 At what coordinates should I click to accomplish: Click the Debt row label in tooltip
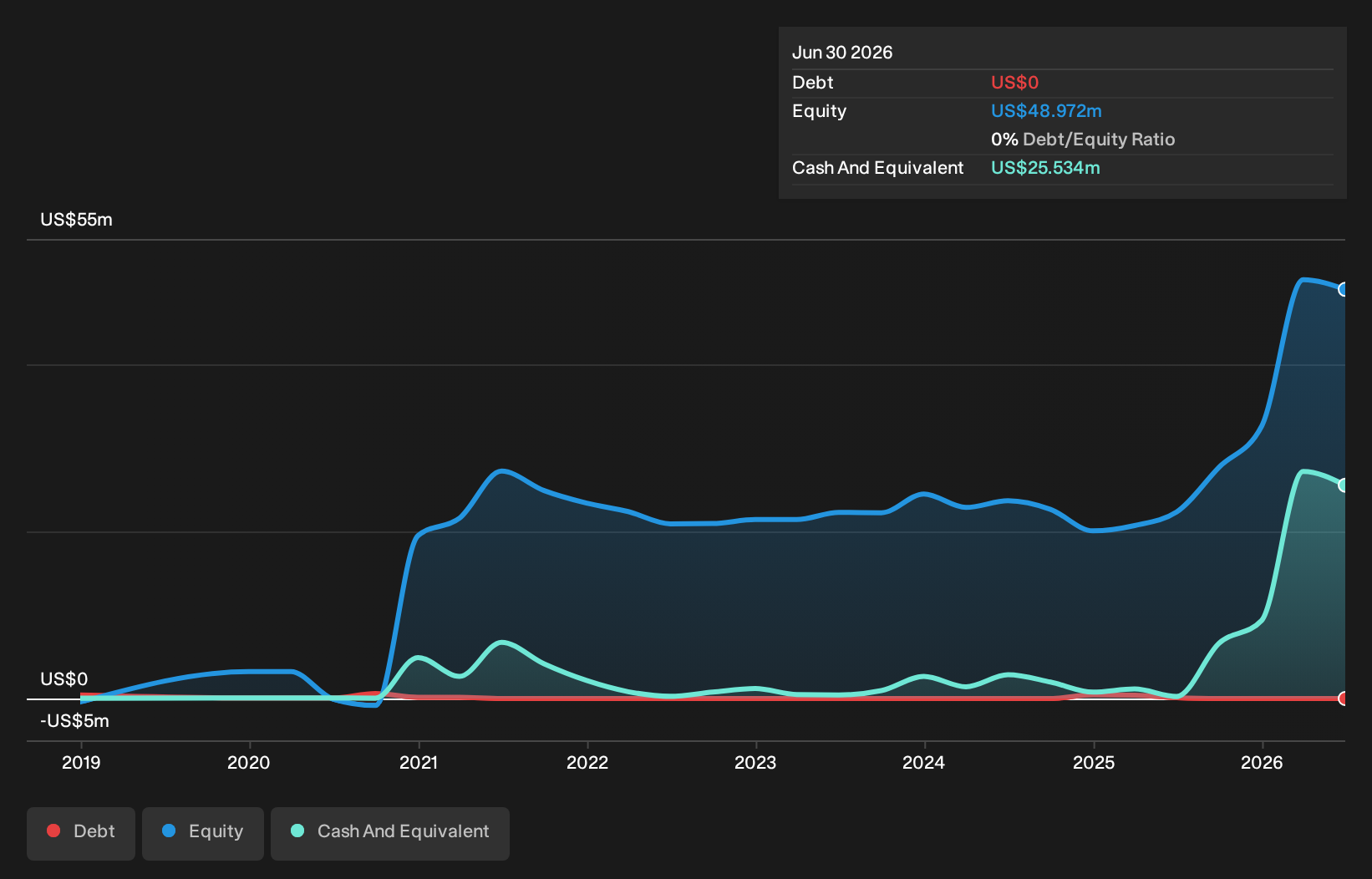pyautogui.click(x=813, y=83)
